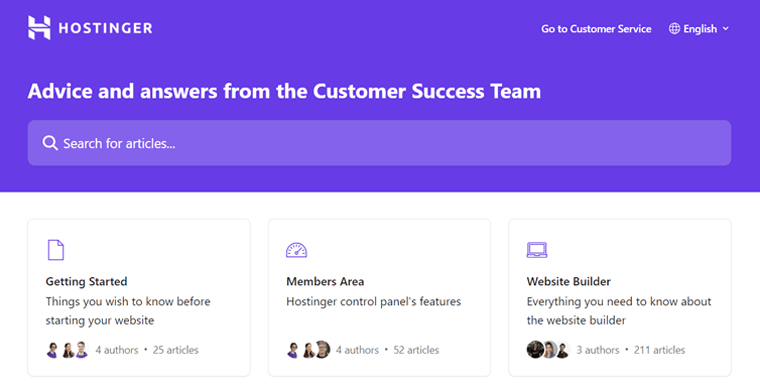Click the HOSTINGER wordmark text
760x390 pixels.
105,28
